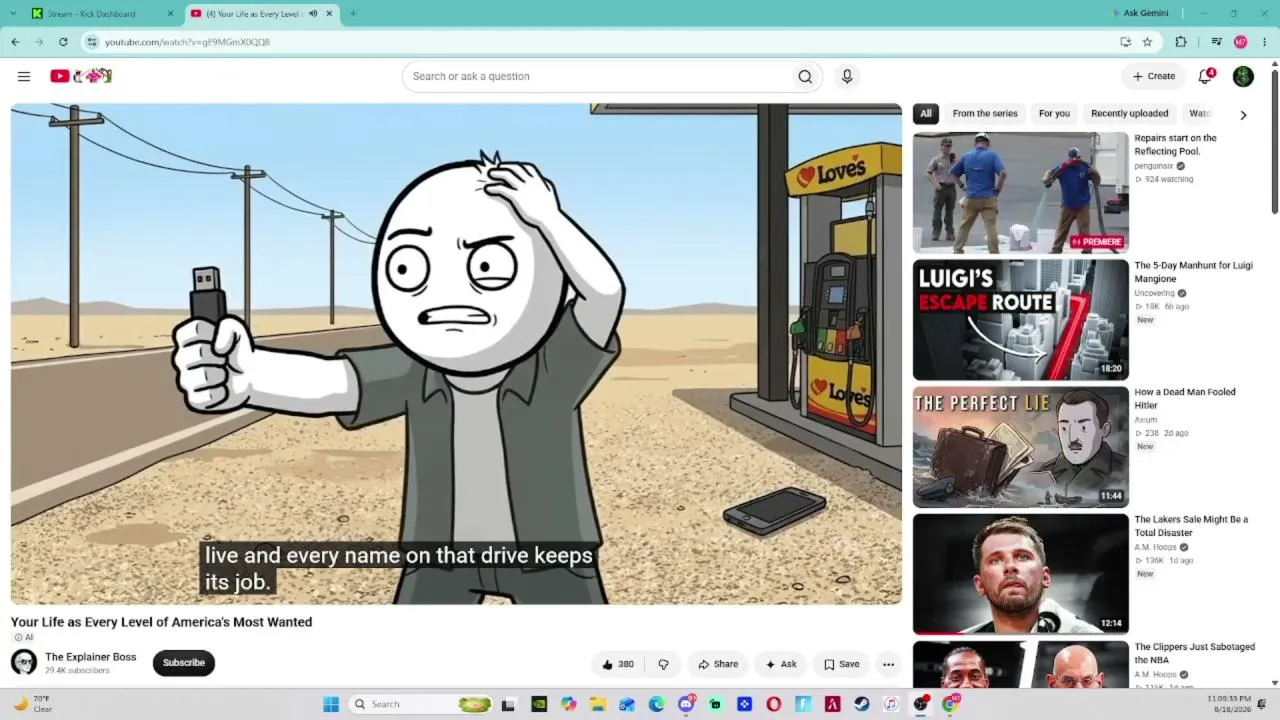Open Ask Gemini in Chrome
The image size is (1280, 720).
coord(1140,14)
